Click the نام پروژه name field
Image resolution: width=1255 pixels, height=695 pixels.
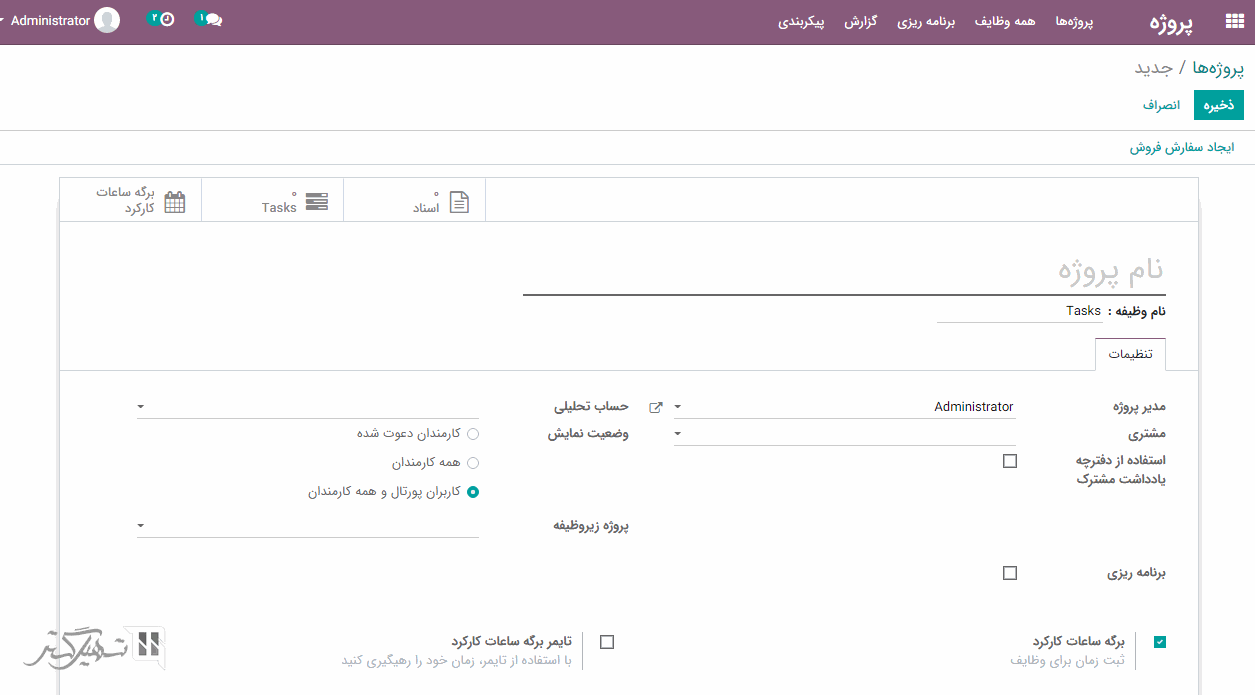(x=844, y=271)
